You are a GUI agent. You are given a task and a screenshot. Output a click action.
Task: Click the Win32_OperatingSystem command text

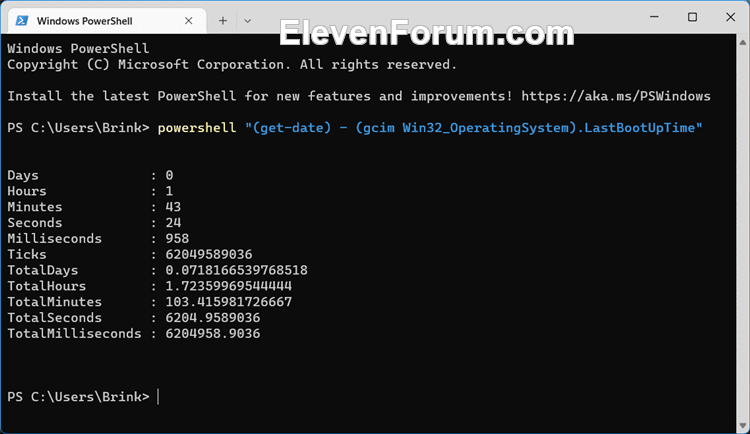click(485, 128)
